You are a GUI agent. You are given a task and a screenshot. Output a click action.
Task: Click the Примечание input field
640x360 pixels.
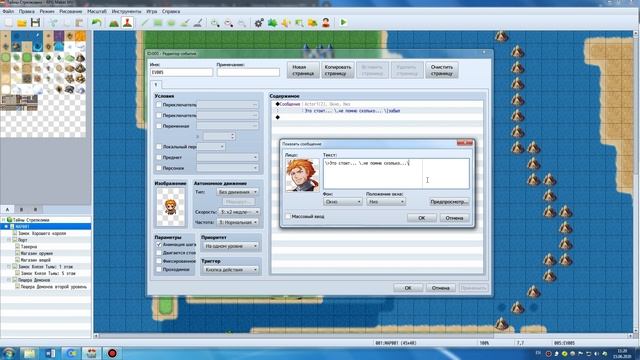point(248,72)
